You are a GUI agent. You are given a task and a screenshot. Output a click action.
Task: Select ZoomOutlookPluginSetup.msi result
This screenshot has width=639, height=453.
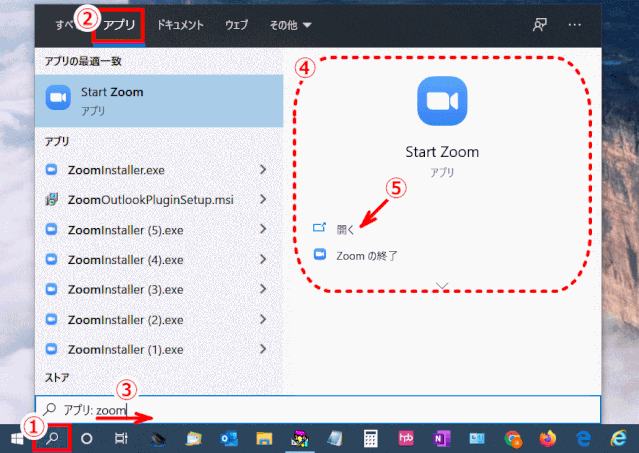tap(159, 200)
